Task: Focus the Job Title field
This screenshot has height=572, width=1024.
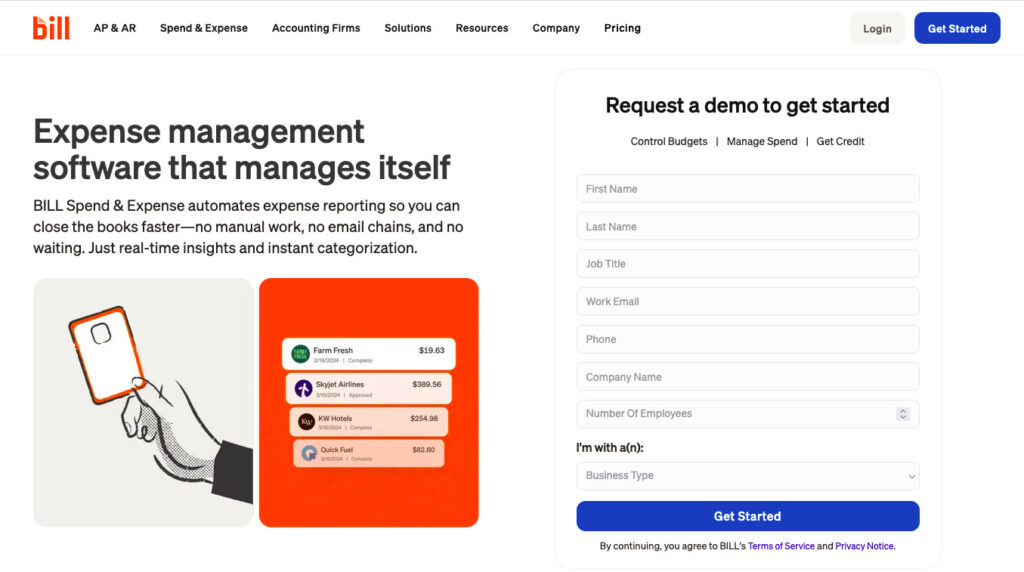Action: (748, 264)
